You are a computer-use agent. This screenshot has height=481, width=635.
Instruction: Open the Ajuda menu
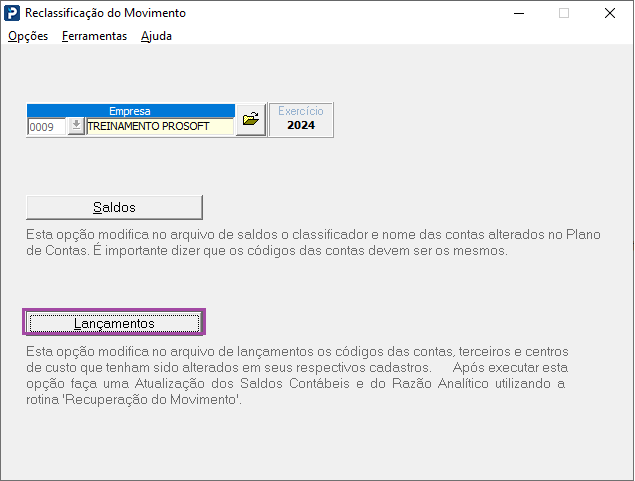[156, 36]
